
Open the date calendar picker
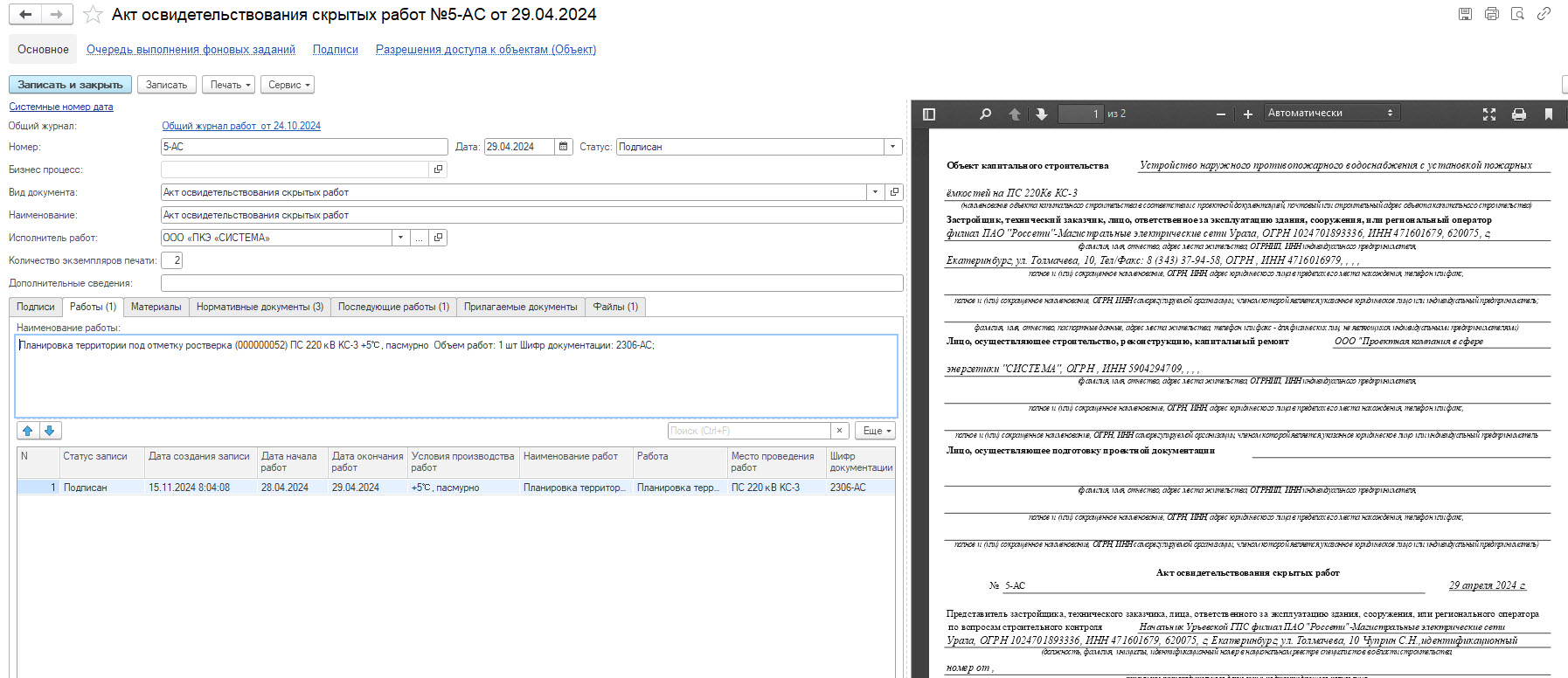564,147
